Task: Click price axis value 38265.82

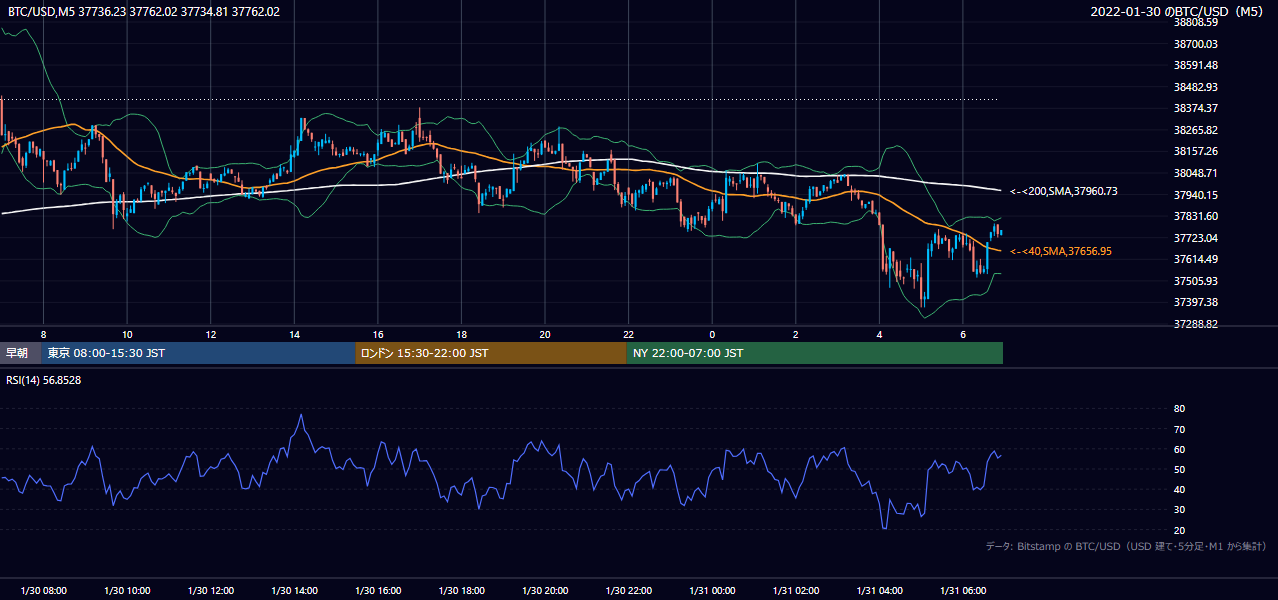Action: 1196,130
